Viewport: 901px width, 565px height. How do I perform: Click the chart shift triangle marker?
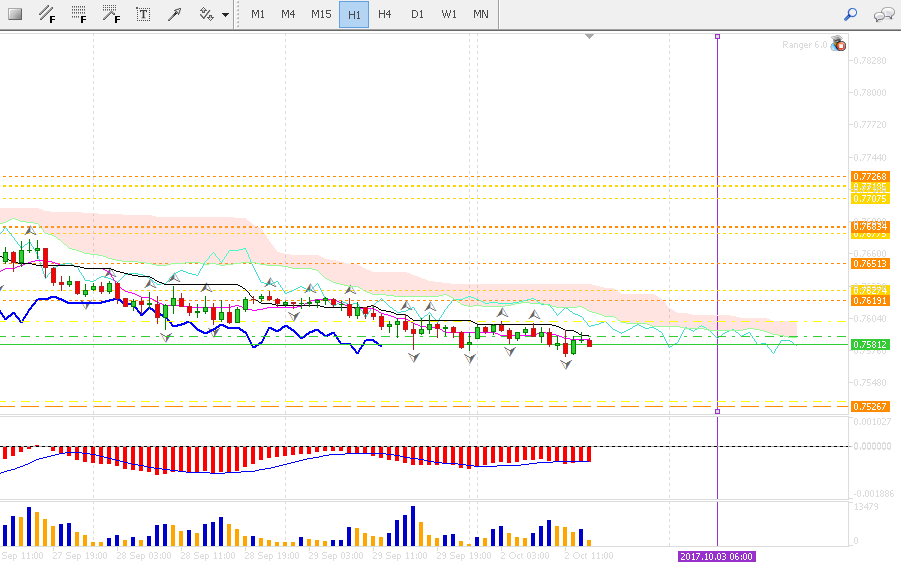click(589, 36)
